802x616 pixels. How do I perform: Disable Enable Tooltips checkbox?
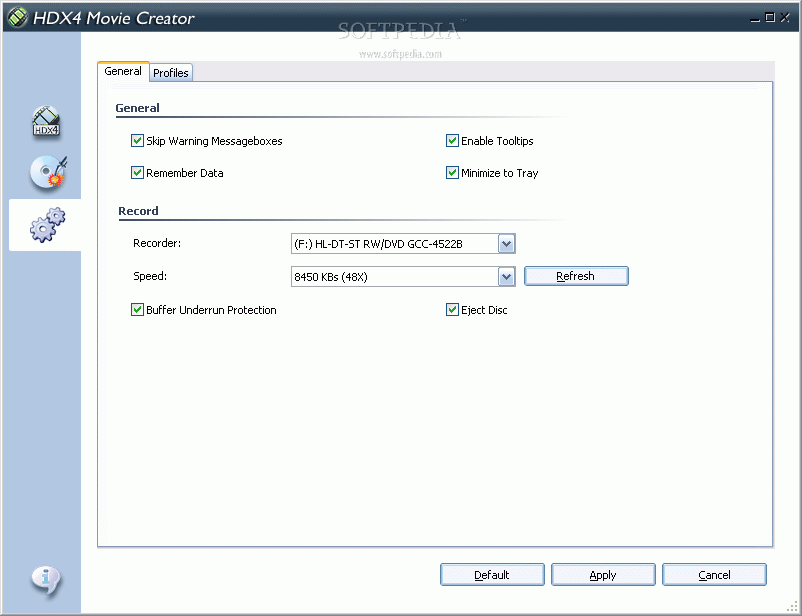coord(452,141)
